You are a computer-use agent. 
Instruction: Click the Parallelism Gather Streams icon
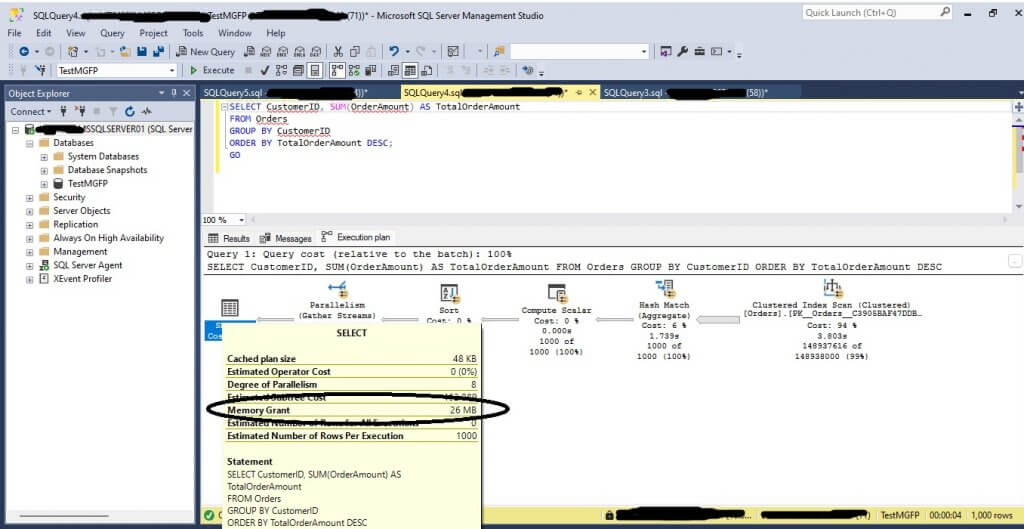337,290
